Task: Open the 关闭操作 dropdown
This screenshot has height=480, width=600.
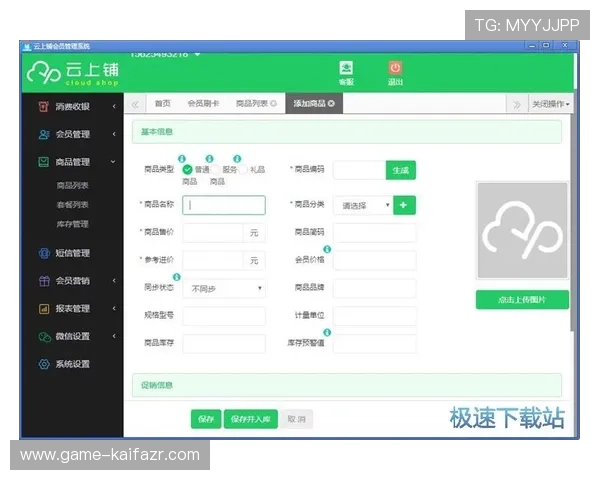Action: tap(551, 104)
